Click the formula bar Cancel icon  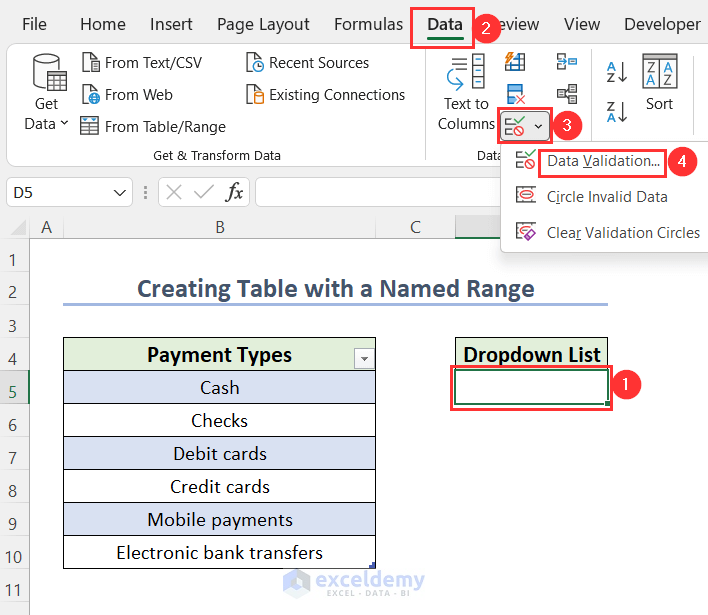pos(174,193)
